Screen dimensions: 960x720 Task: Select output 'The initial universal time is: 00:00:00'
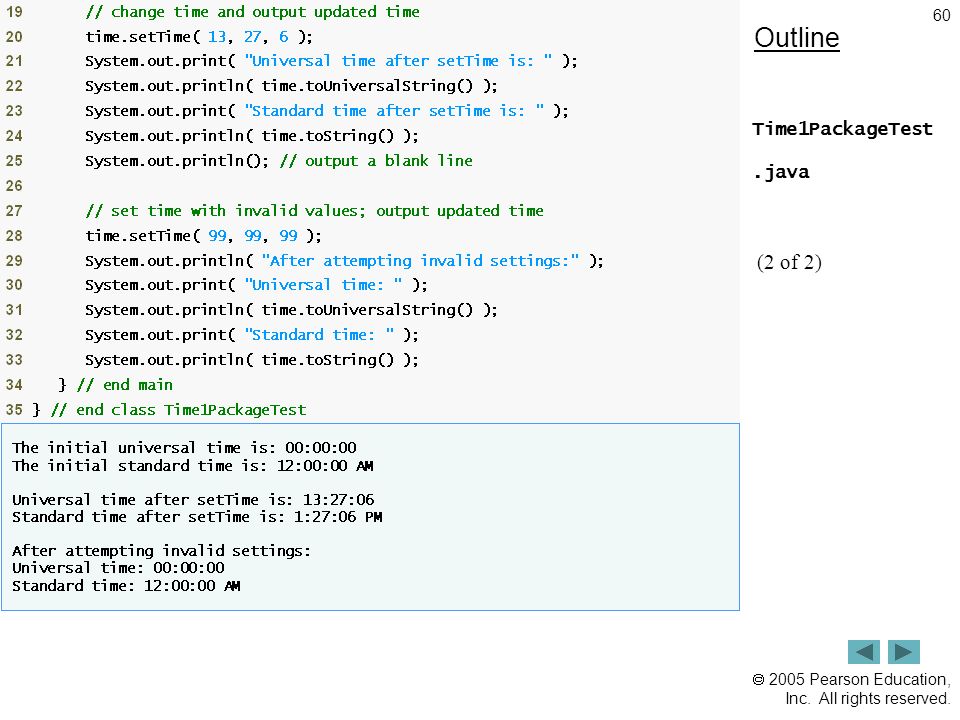pos(184,448)
